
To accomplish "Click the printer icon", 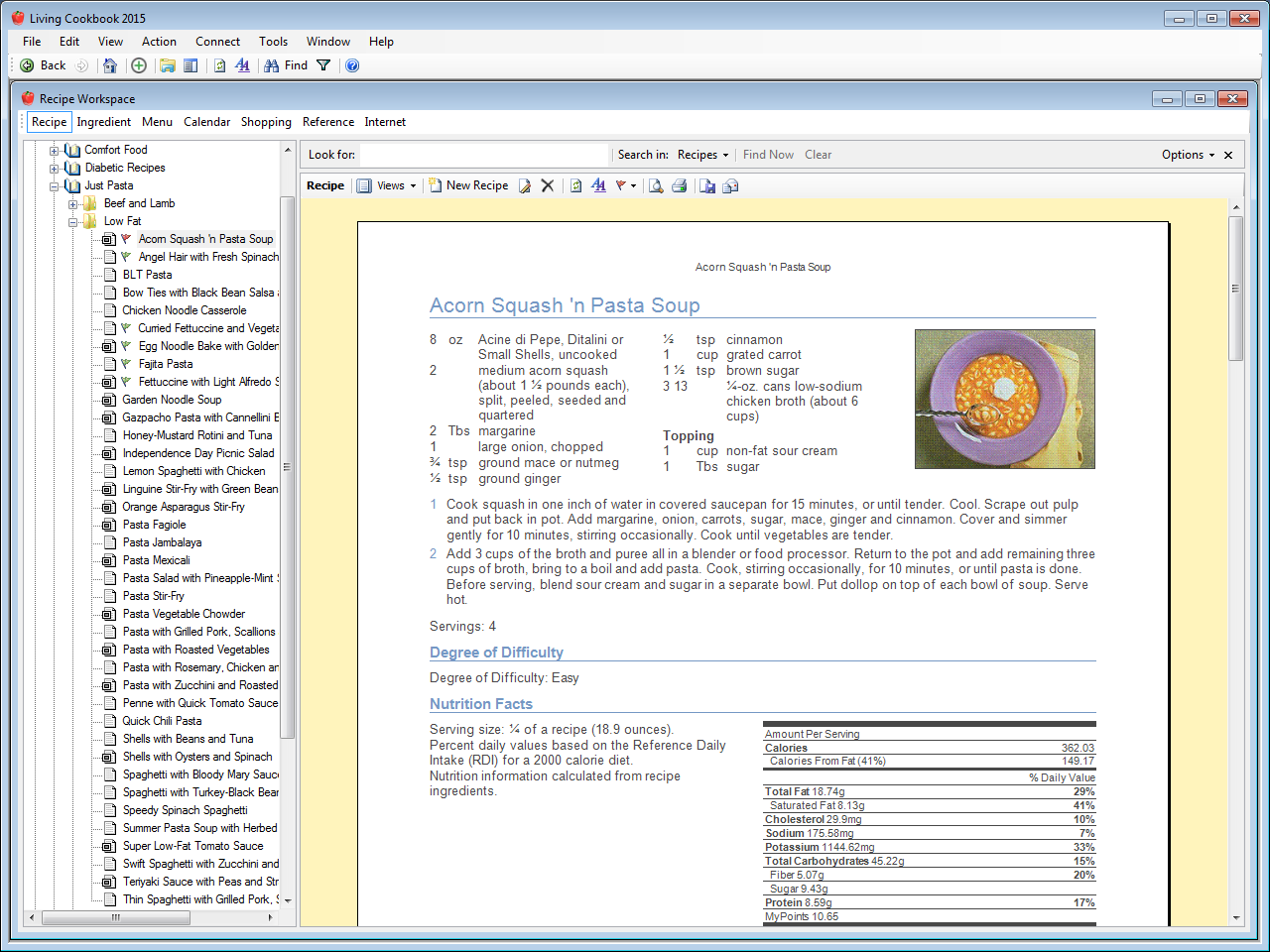I will 680,185.
